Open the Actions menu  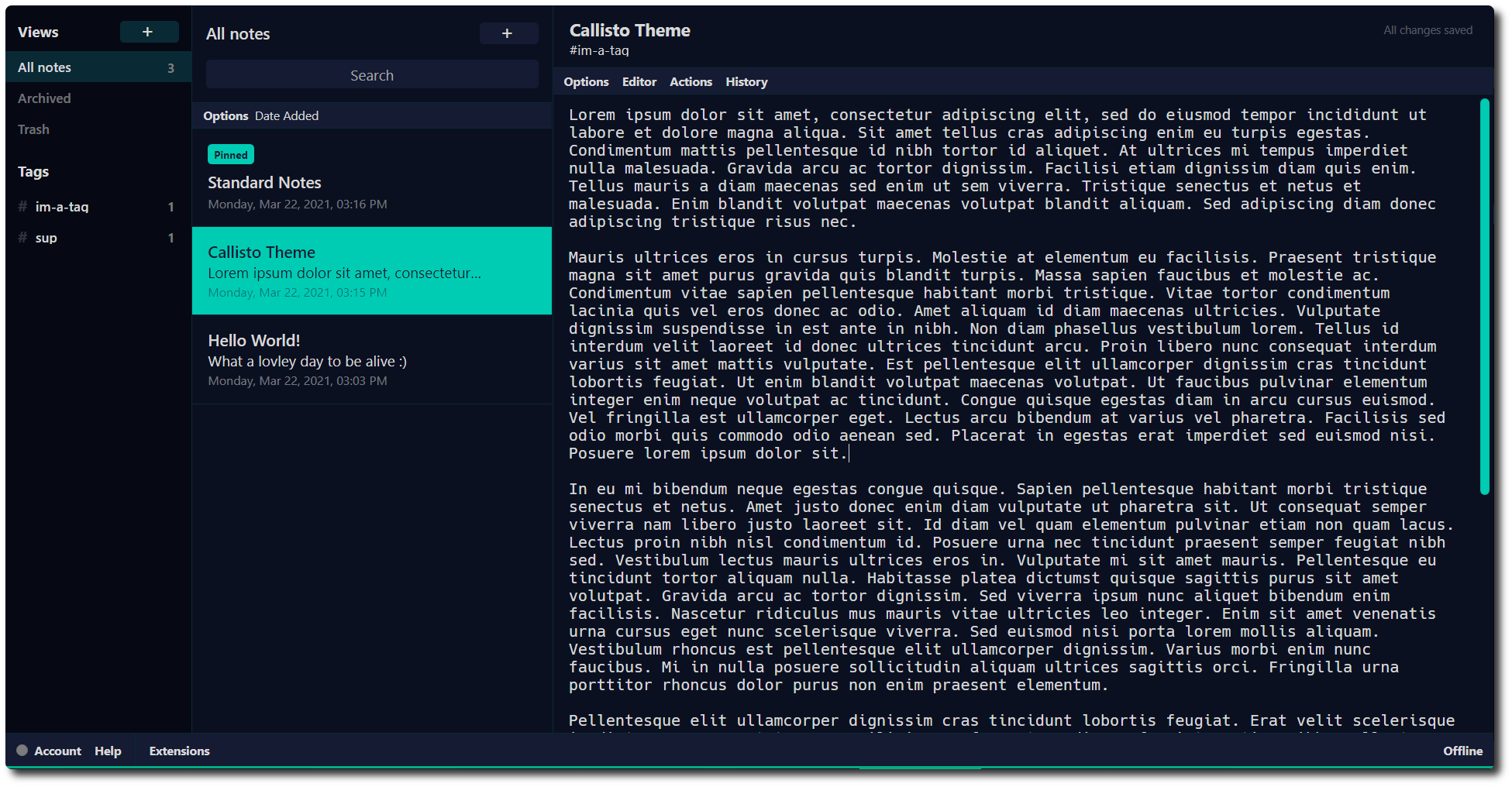(691, 81)
